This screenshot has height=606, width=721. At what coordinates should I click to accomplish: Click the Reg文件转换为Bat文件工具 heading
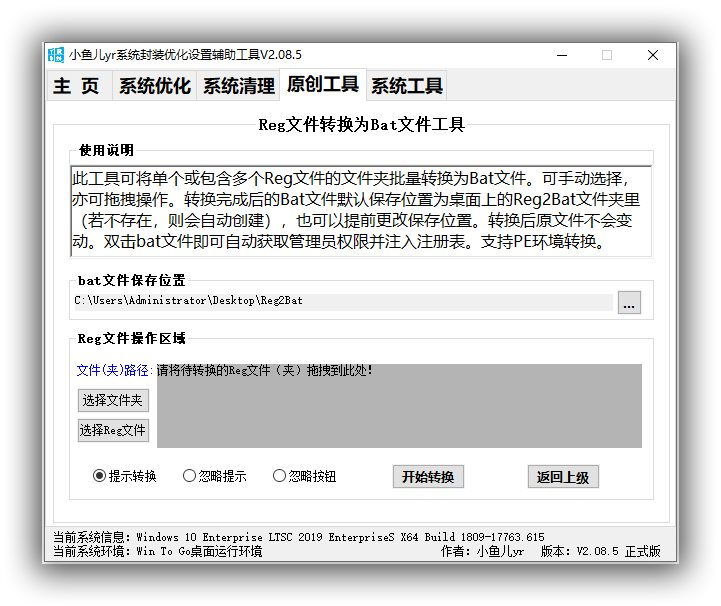(x=361, y=125)
